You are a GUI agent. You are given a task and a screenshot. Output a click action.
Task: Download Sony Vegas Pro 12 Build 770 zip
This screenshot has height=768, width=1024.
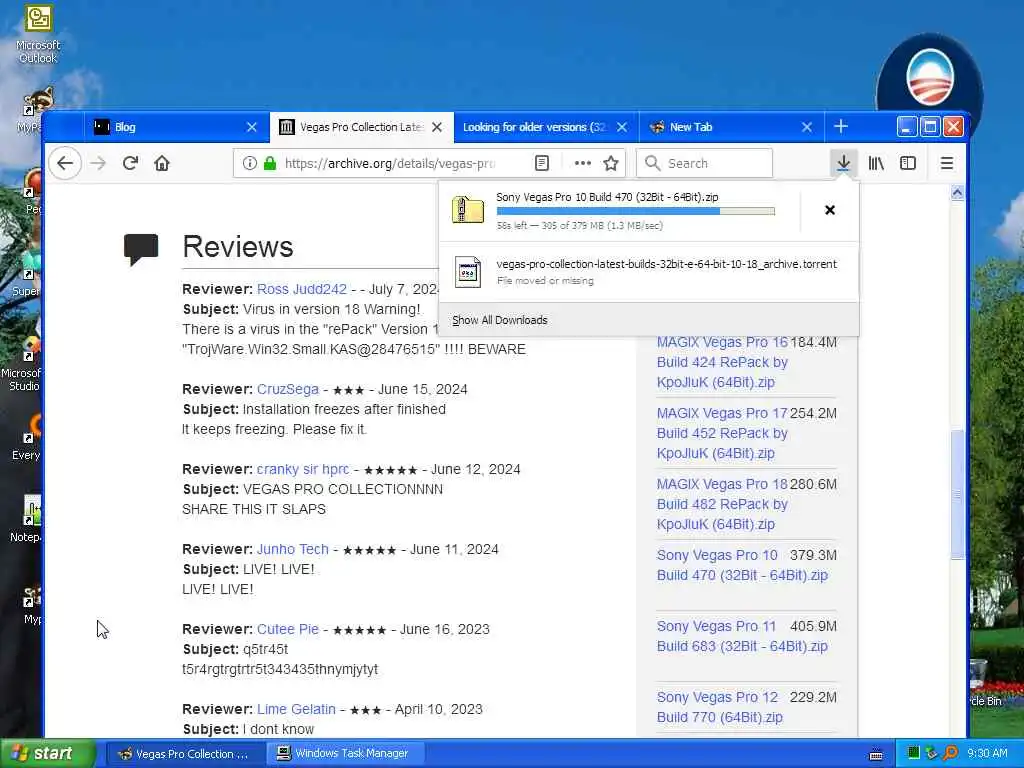point(720,707)
